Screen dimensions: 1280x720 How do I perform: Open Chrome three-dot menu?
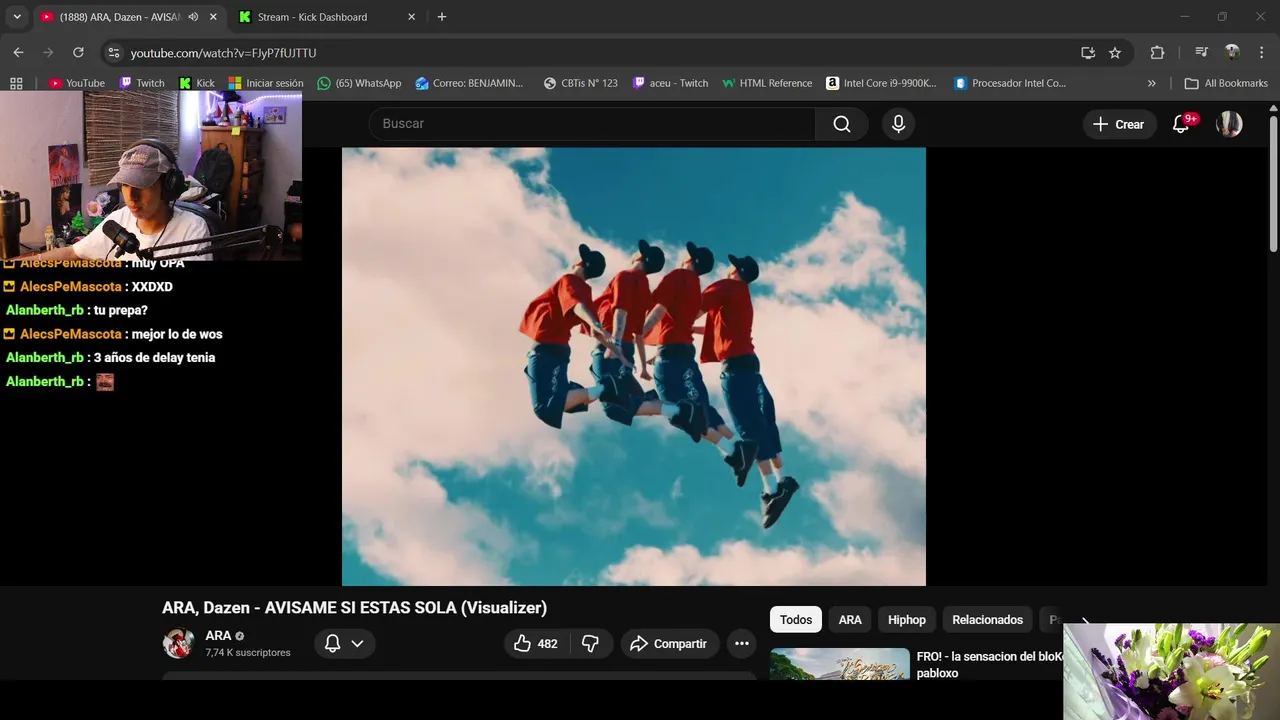coord(1261,53)
